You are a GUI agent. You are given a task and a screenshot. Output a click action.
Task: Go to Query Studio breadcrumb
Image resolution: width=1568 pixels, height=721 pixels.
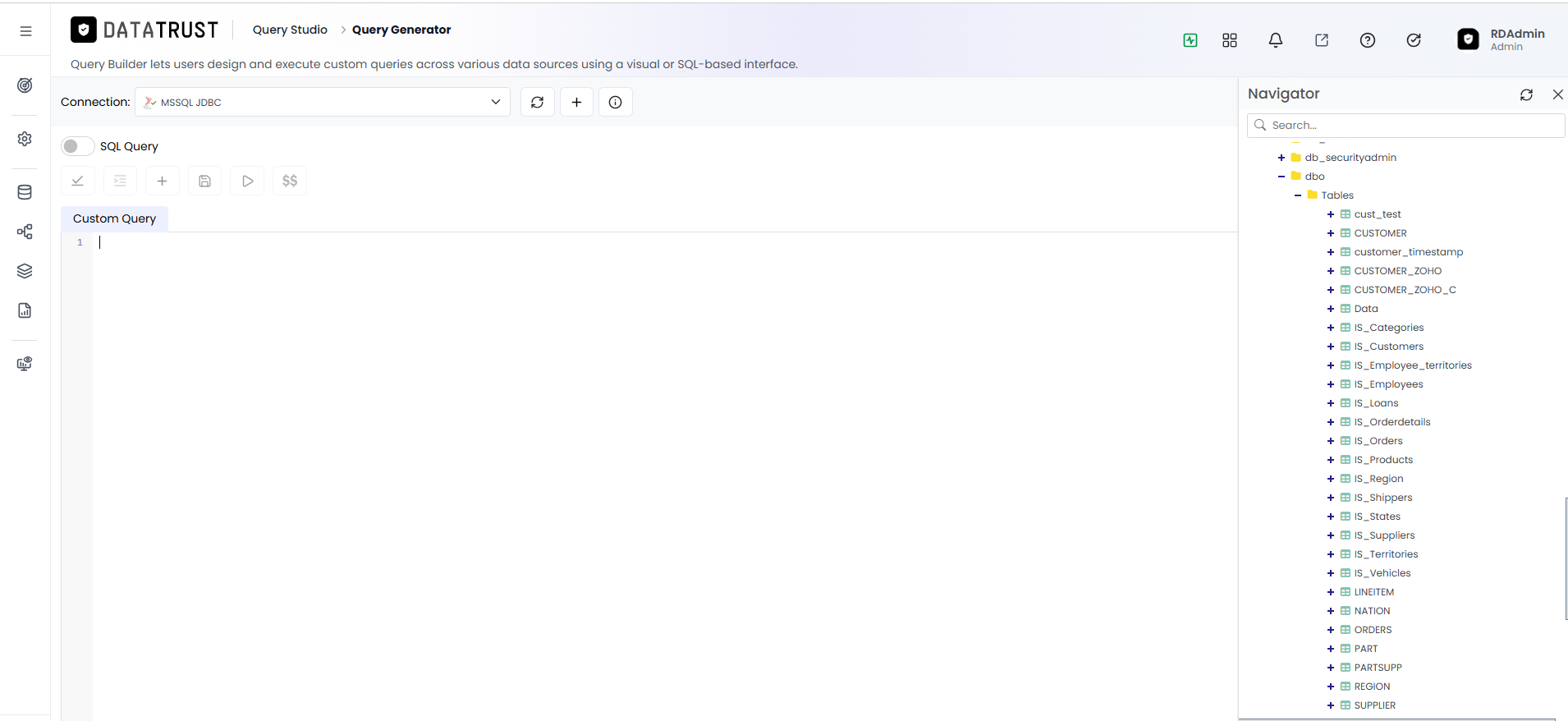(290, 30)
